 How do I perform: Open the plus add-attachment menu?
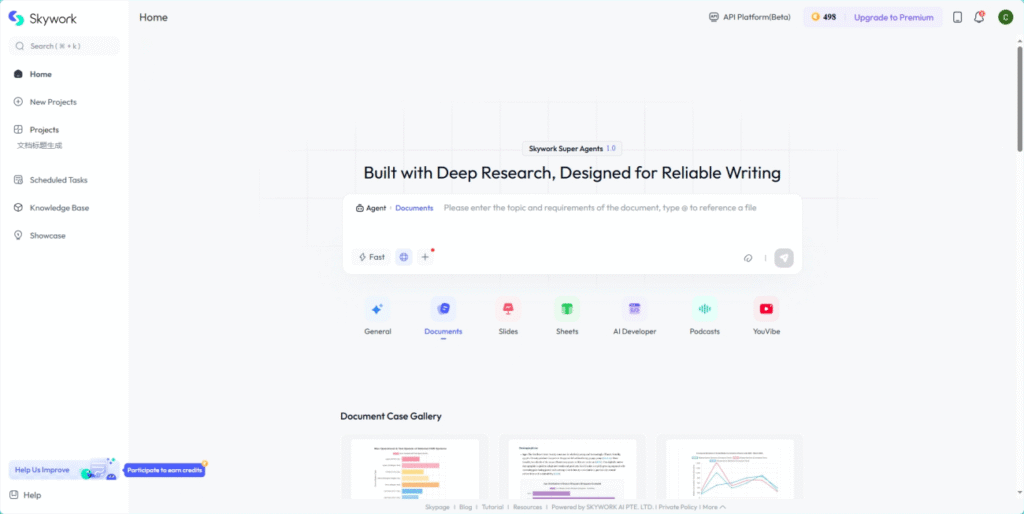425,257
